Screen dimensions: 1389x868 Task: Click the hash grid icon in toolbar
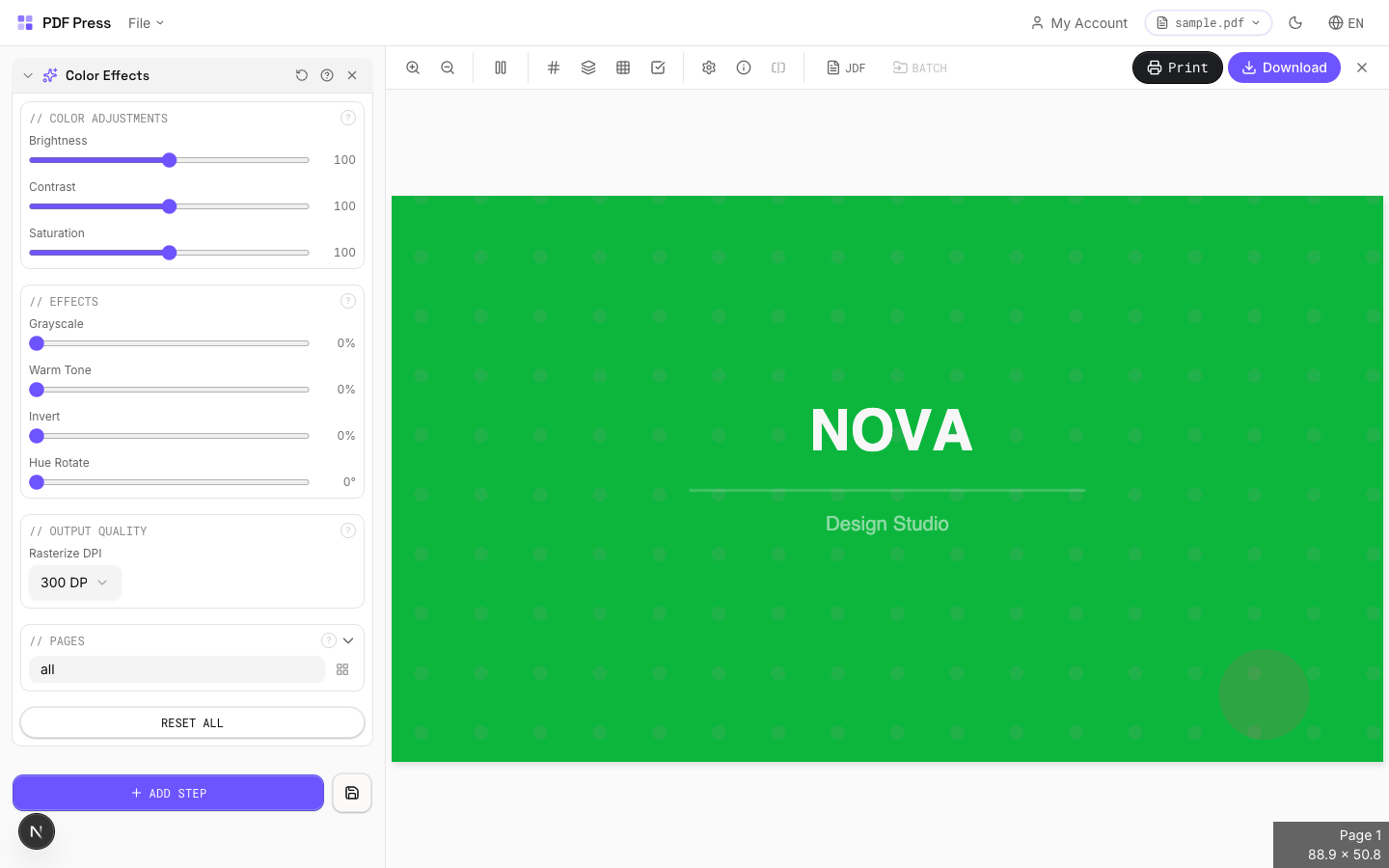(x=554, y=68)
